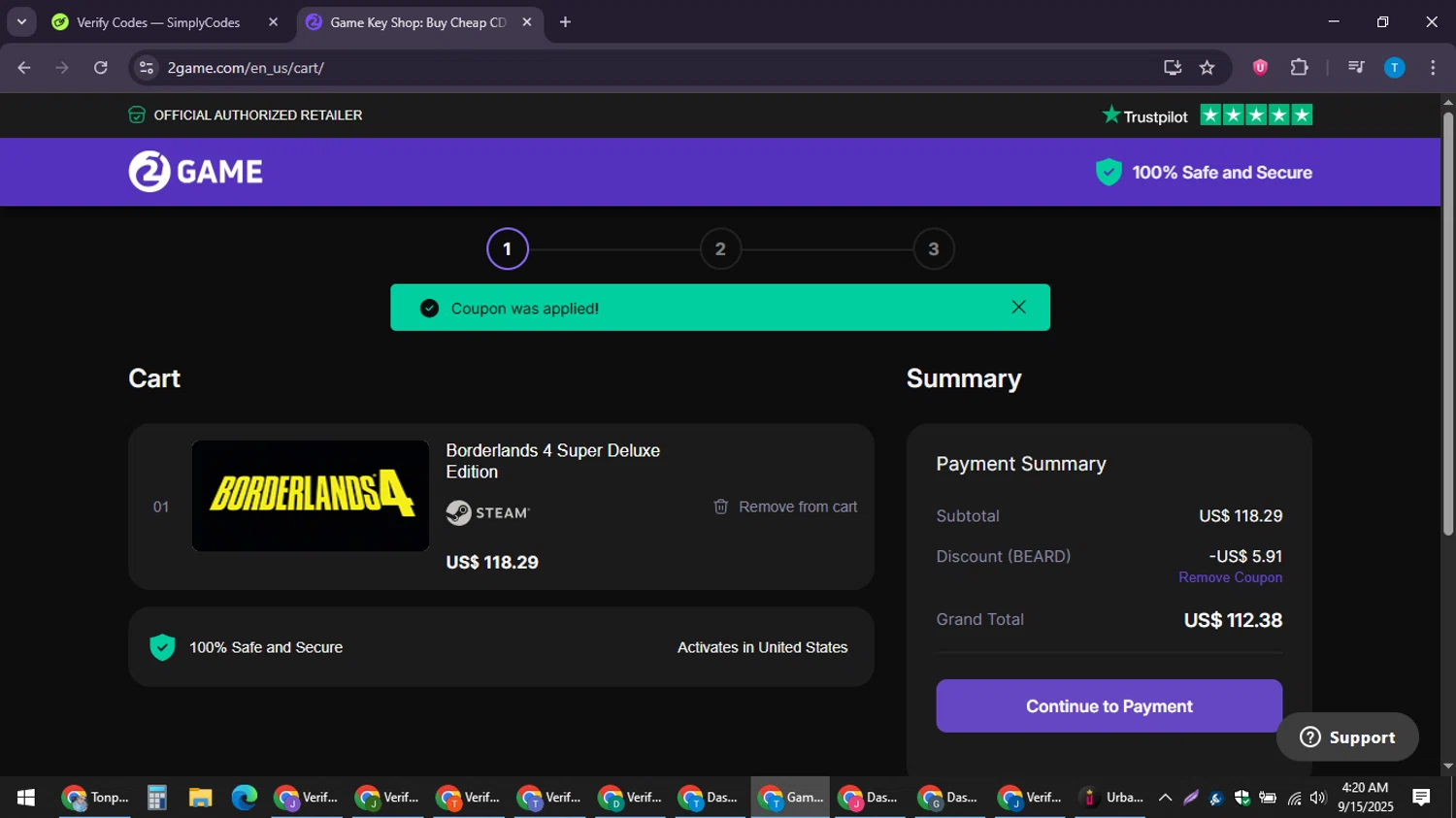Click Remove Coupon link
The image size is (1456, 818).
1230,577
